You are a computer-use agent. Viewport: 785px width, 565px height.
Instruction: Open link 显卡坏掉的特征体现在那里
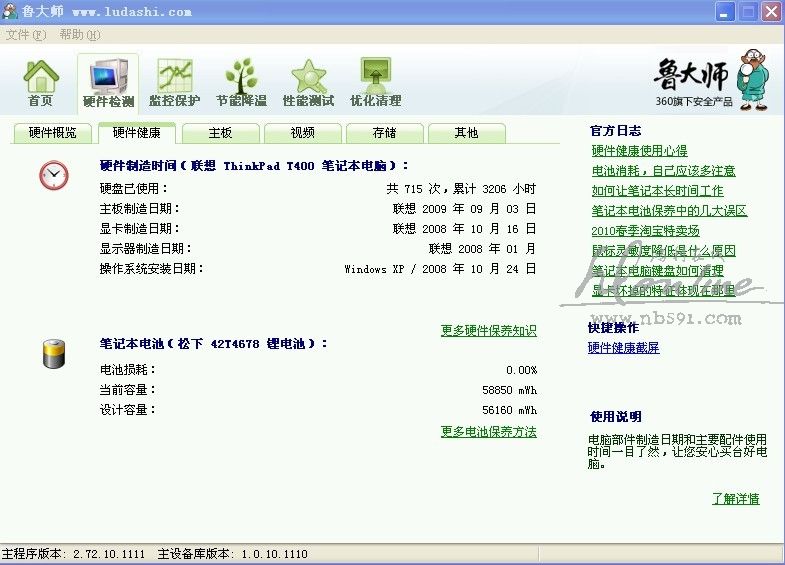coord(663,291)
